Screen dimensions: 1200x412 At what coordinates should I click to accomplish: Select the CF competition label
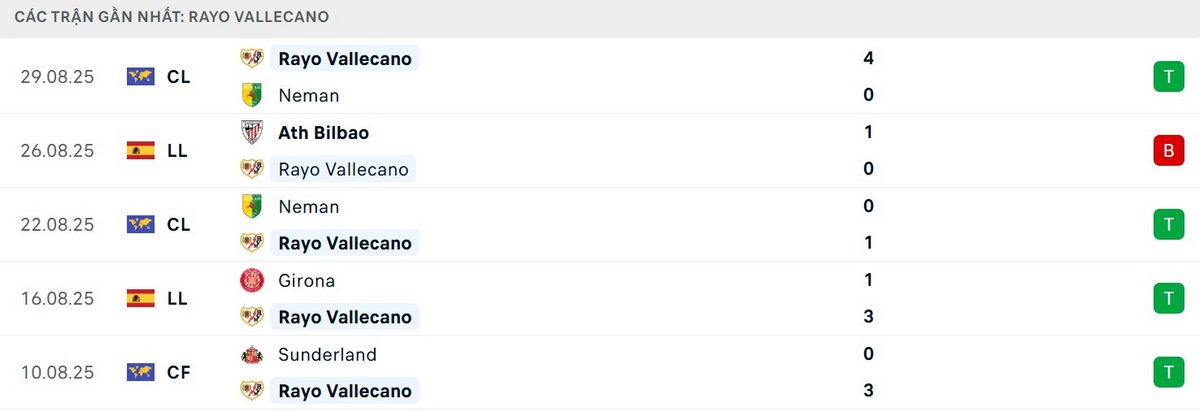pyautogui.click(x=179, y=372)
